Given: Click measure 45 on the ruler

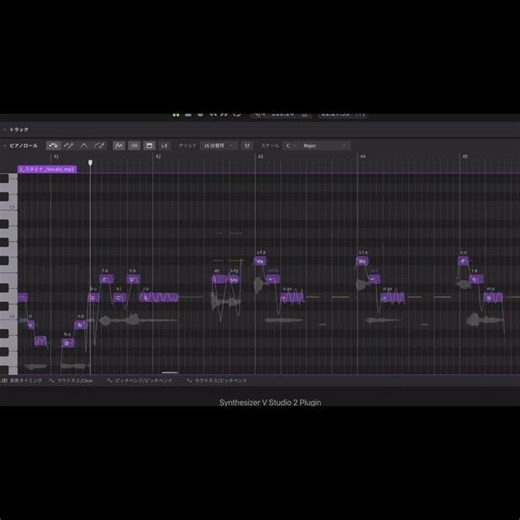Looking at the screenshot, I should point(465,156).
